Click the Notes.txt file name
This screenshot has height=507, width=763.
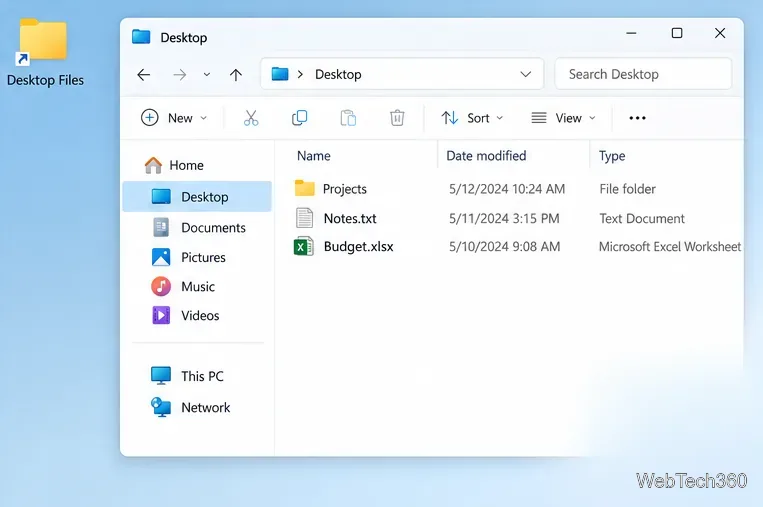(350, 218)
